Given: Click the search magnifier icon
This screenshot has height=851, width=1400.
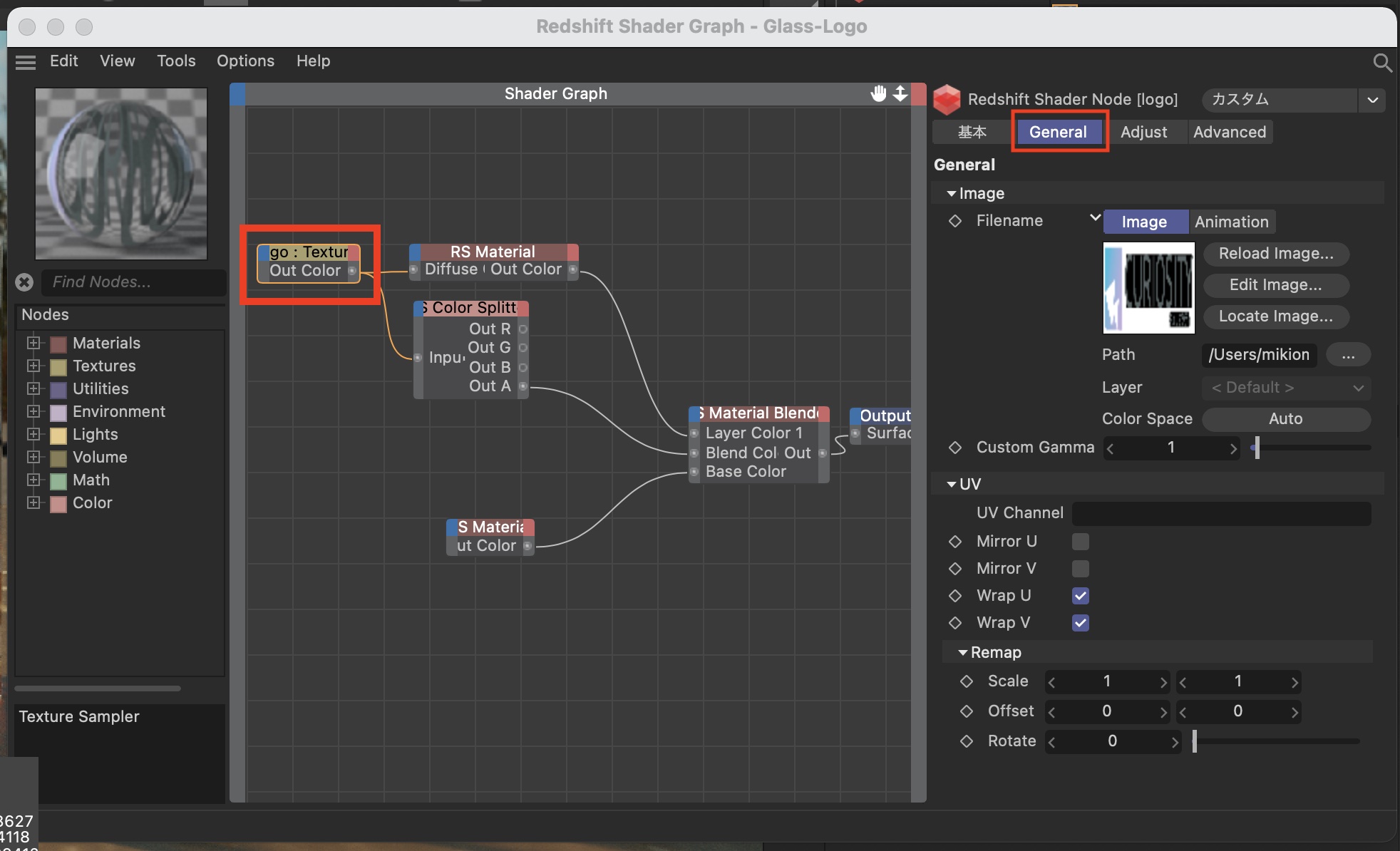Looking at the screenshot, I should (1381, 63).
